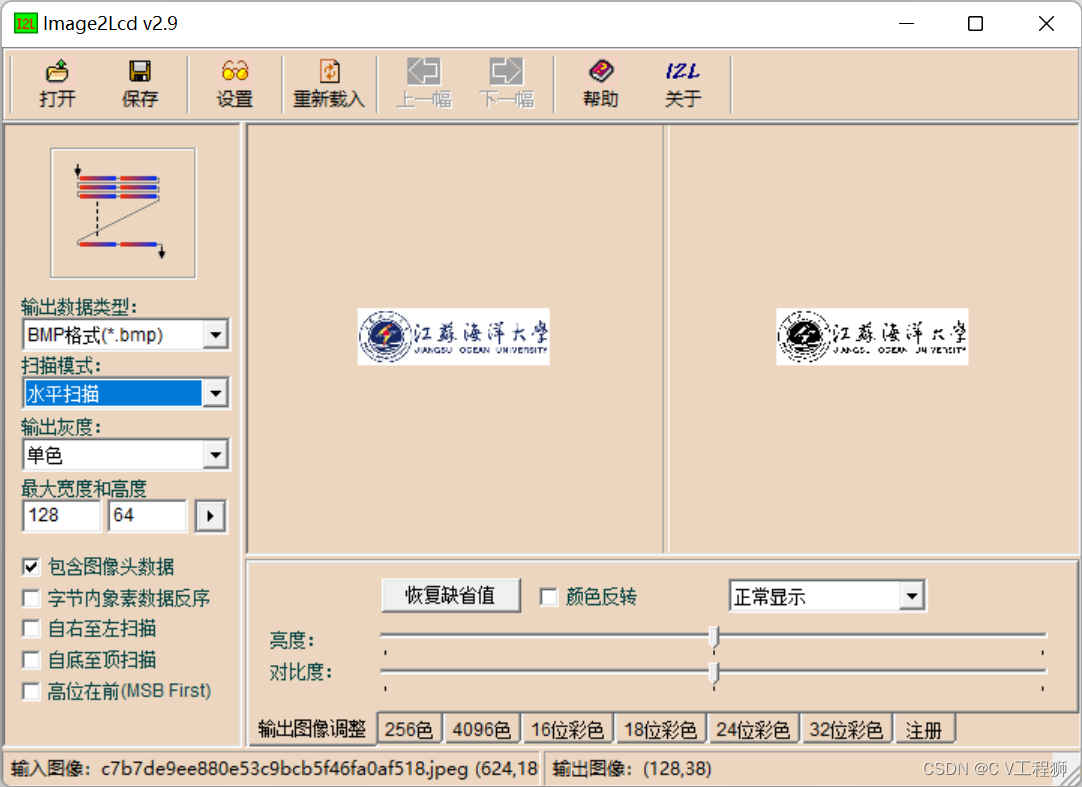
Task: Expand the 输出灰度 单色 dropdown
Action: pyautogui.click(x=216, y=455)
